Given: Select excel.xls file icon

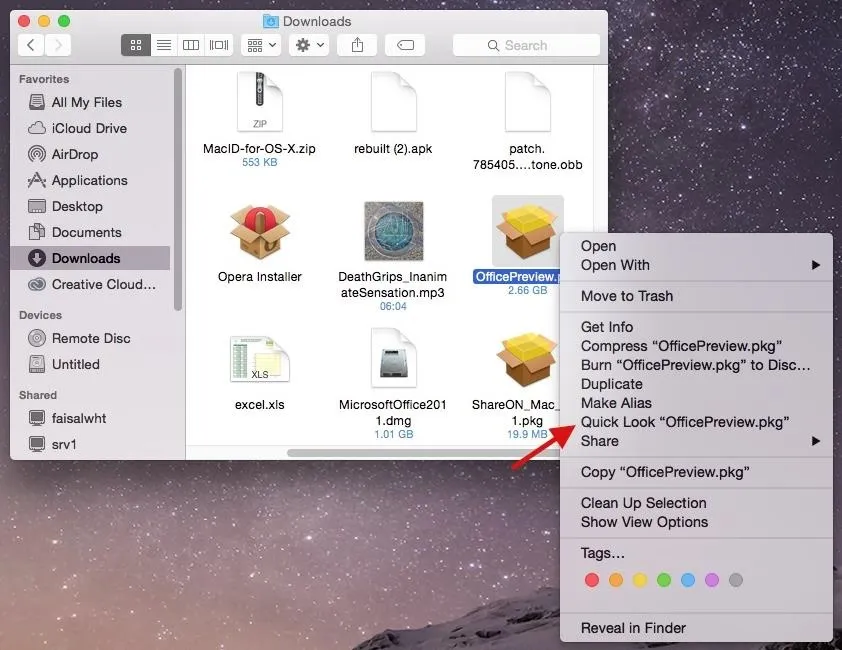Looking at the screenshot, I should (260, 359).
